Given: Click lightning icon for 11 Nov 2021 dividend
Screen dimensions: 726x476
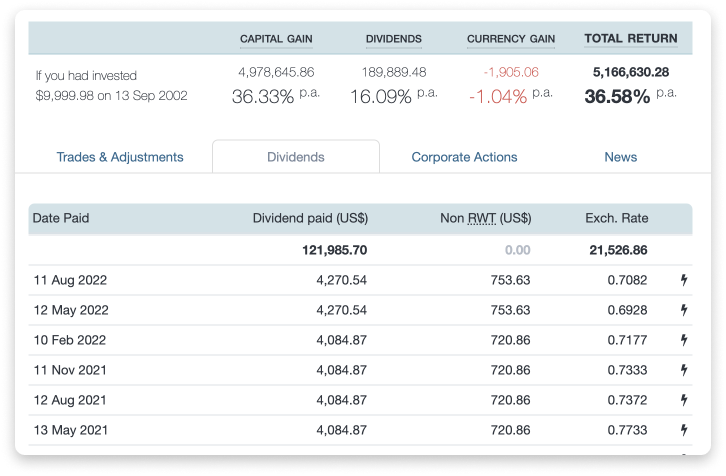Looking at the screenshot, I should 684,370.
